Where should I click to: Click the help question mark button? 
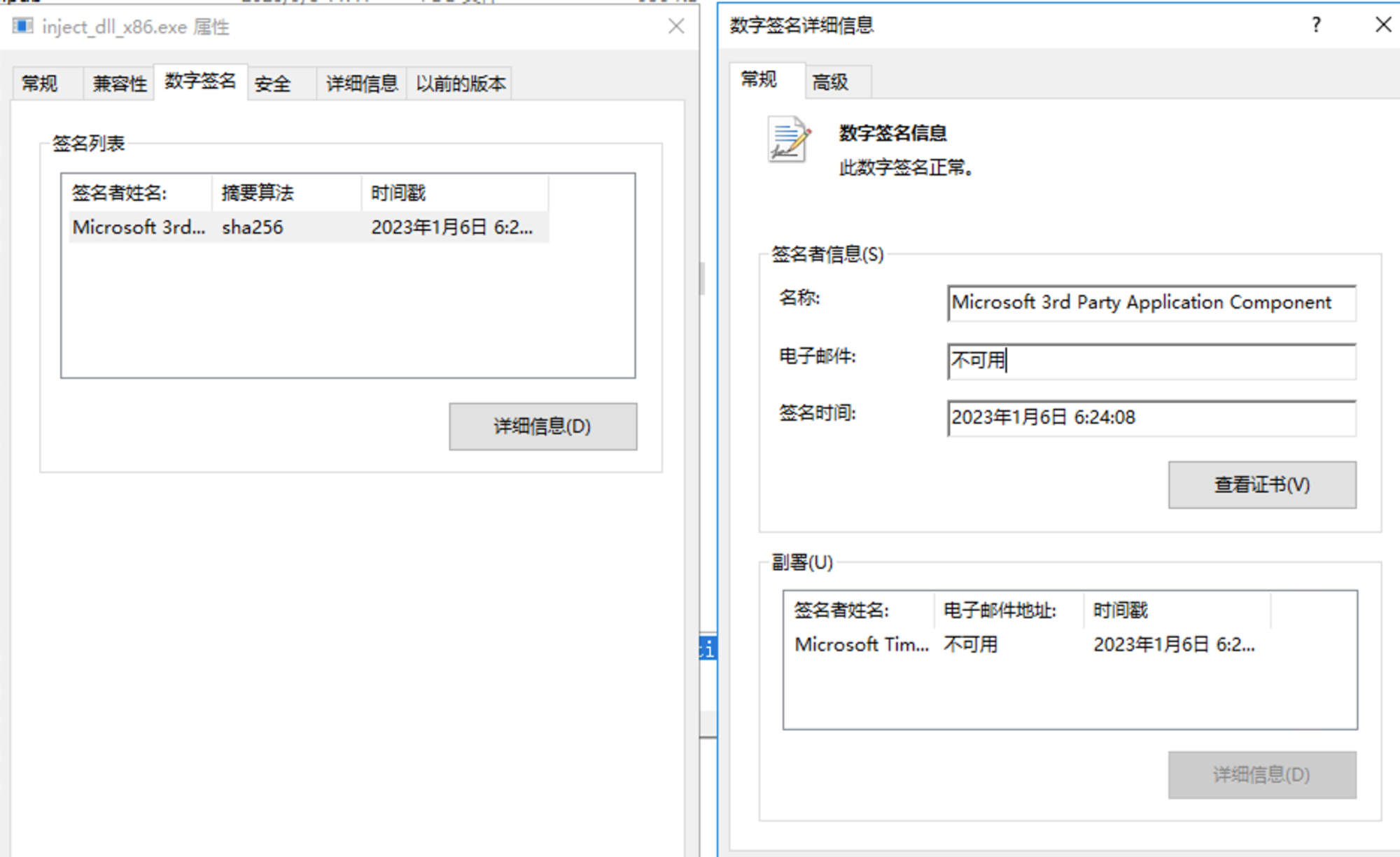[1316, 25]
